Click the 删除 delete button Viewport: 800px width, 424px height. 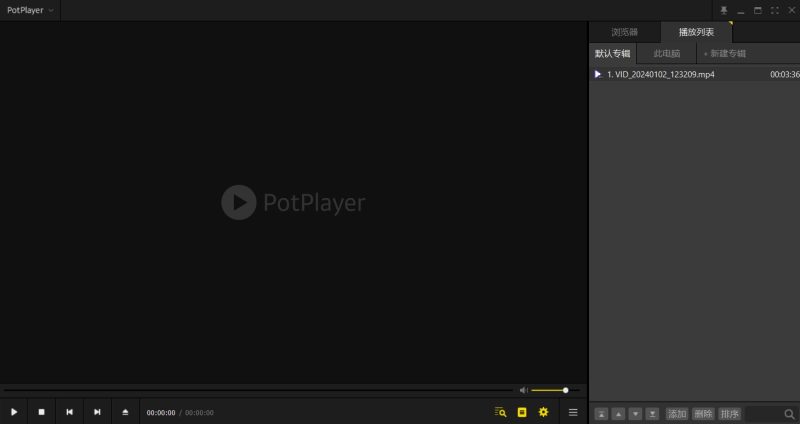point(703,414)
